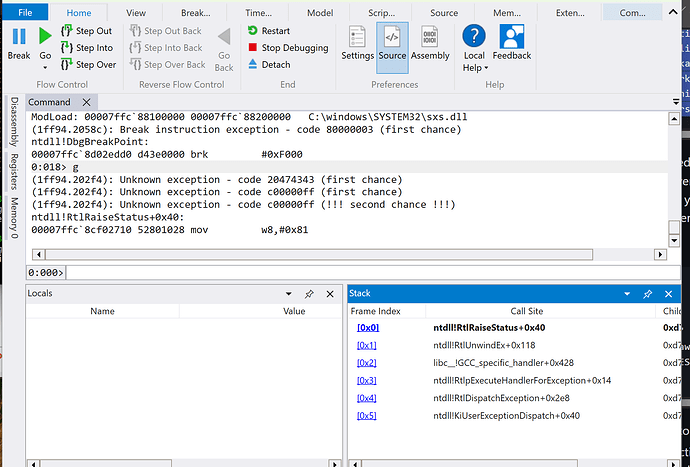Open stack frame [0x4] link
This screenshot has height=467, width=690.
click(367, 398)
